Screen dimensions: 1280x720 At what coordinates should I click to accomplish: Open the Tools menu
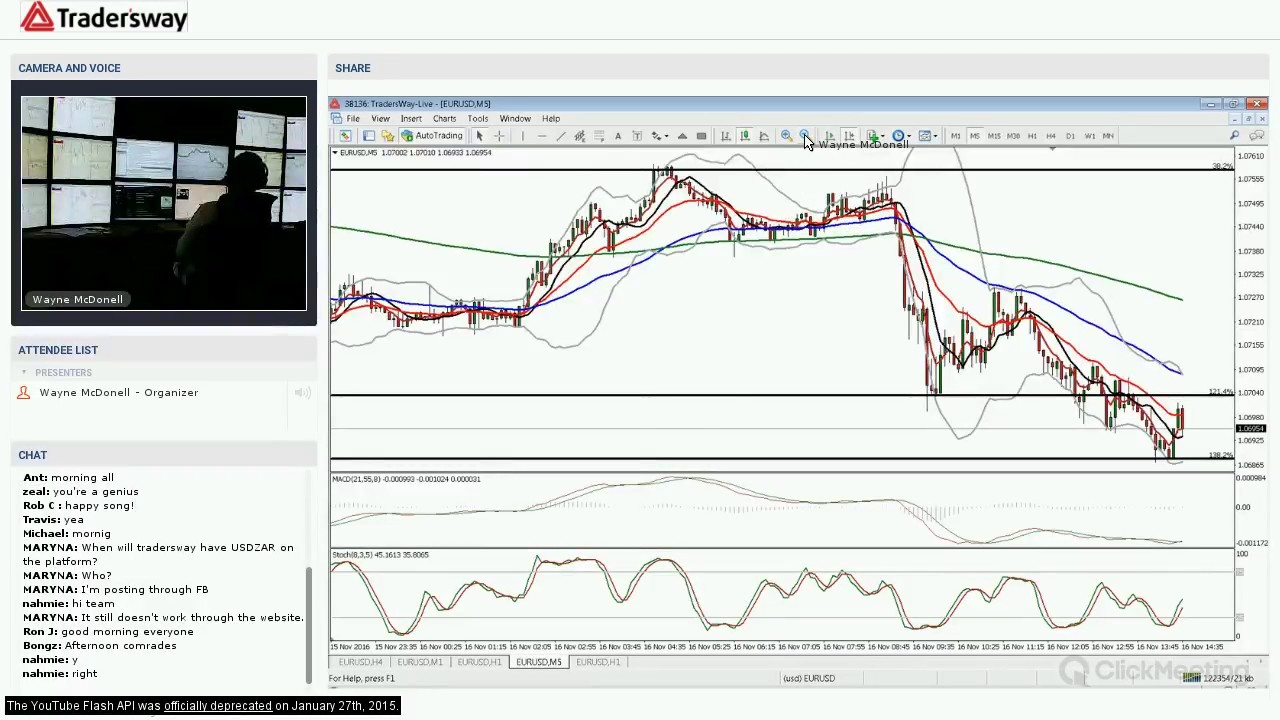pyautogui.click(x=478, y=119)
